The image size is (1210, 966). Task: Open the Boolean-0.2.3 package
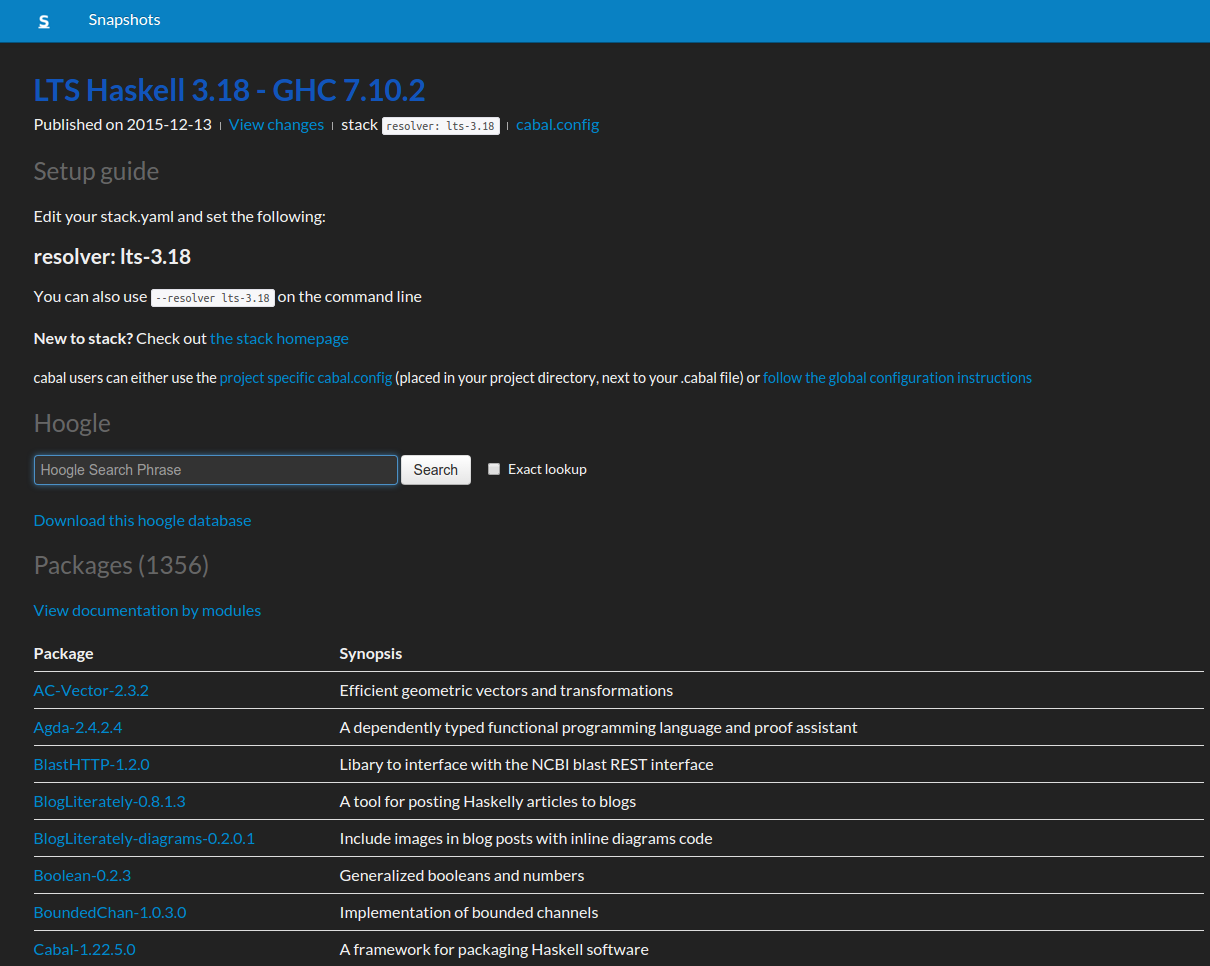(x=82, y=875)
